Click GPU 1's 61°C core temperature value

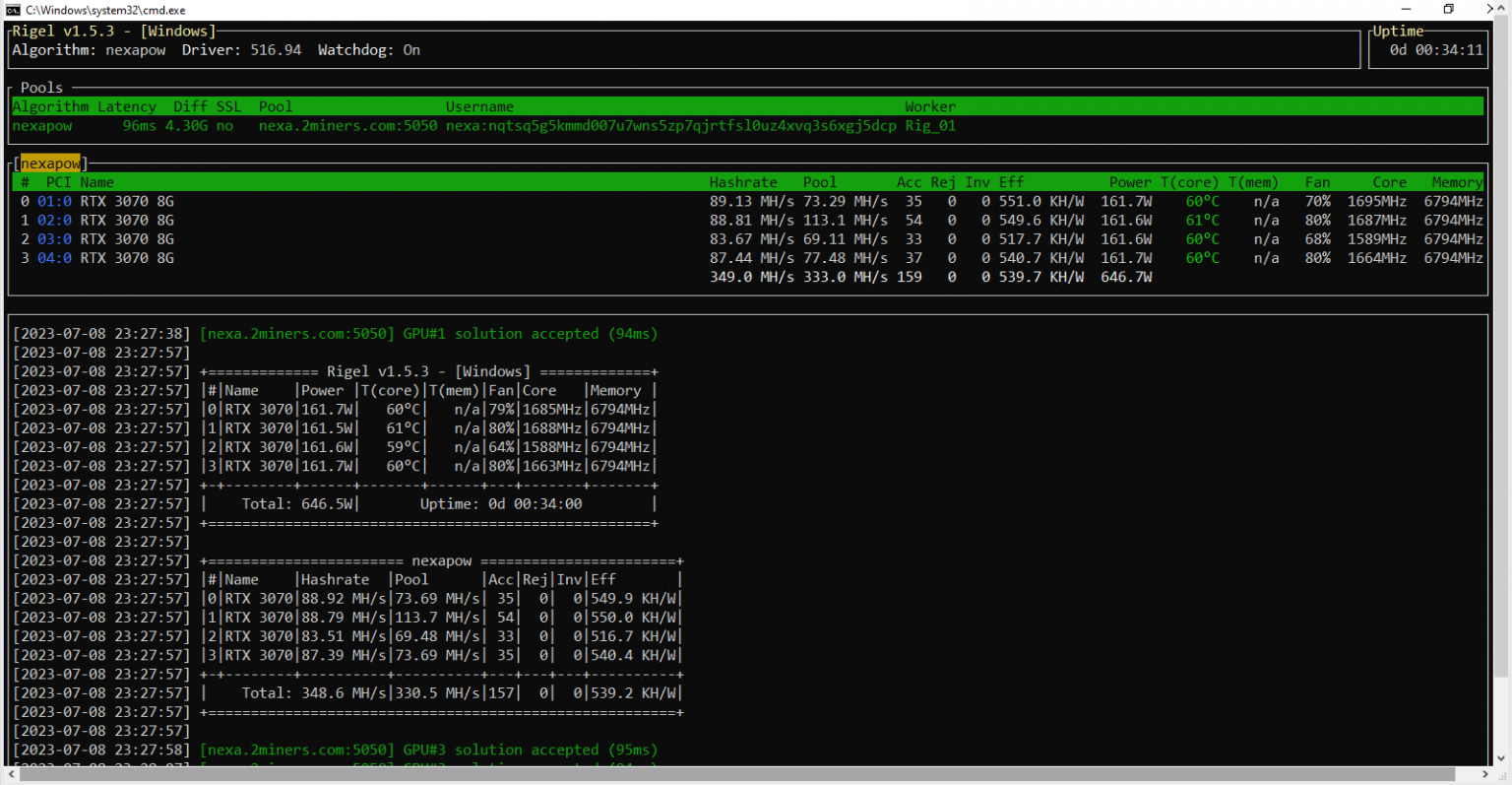1202,220
